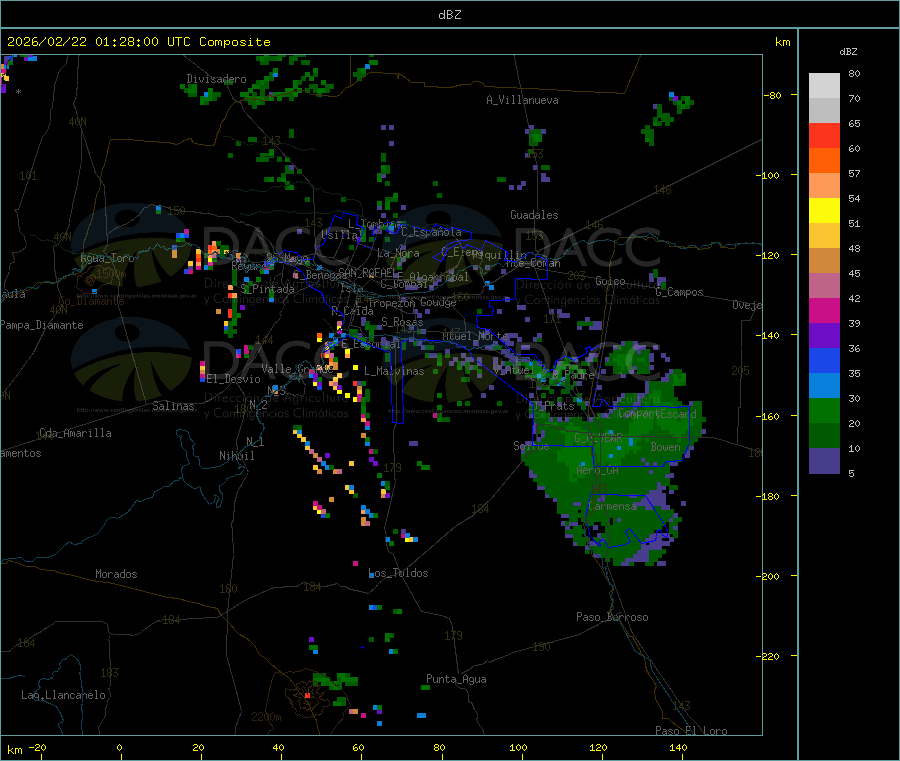Screen dimensions: 900x761
Task: Click the 2026/02/22 01:28:00 UTC Composite timestamp
Action: (x=138, y=42)
